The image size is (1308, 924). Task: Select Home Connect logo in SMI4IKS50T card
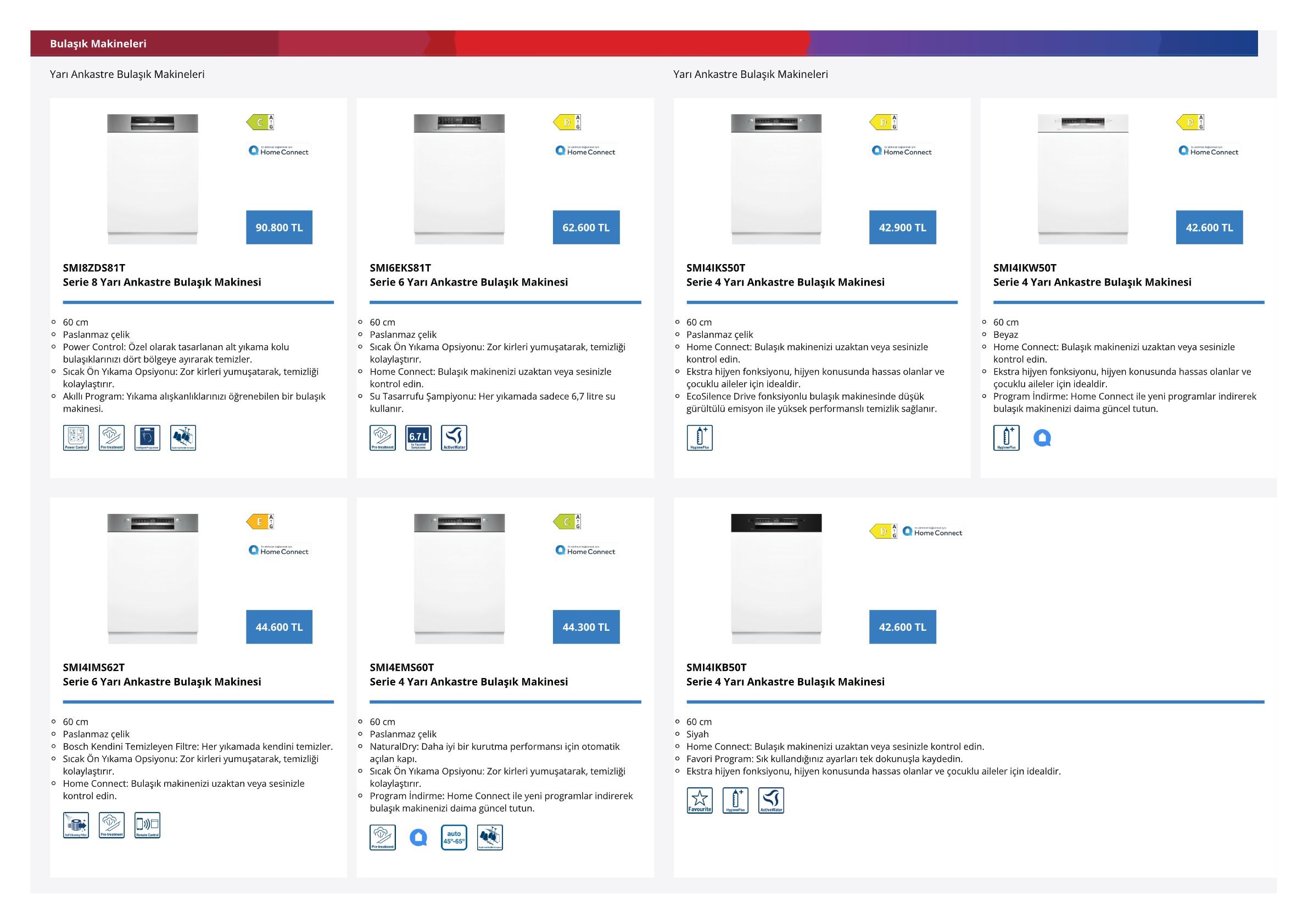click(x=902, y=150)
